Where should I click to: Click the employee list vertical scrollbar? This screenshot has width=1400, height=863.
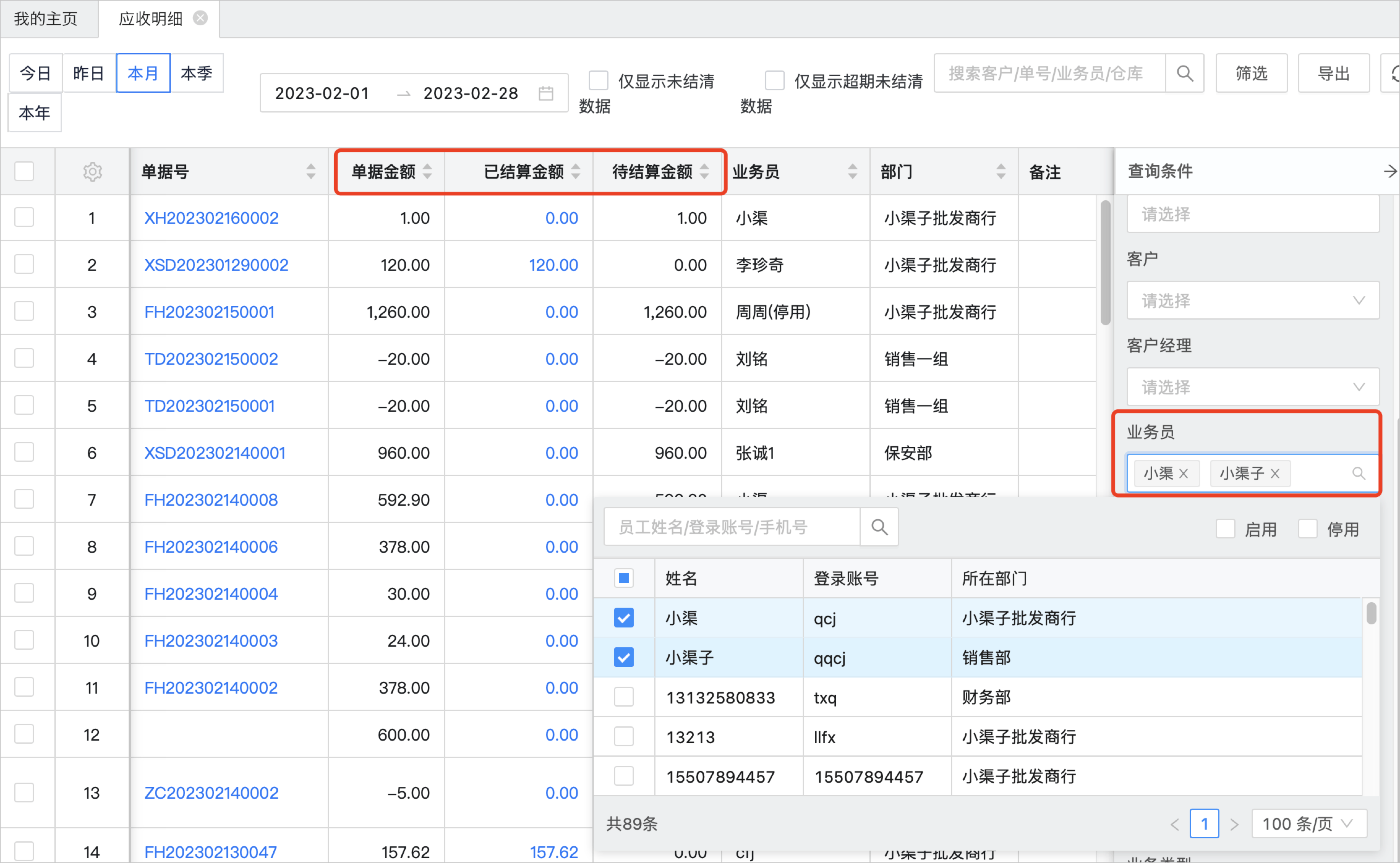(x=1371, y=614)
